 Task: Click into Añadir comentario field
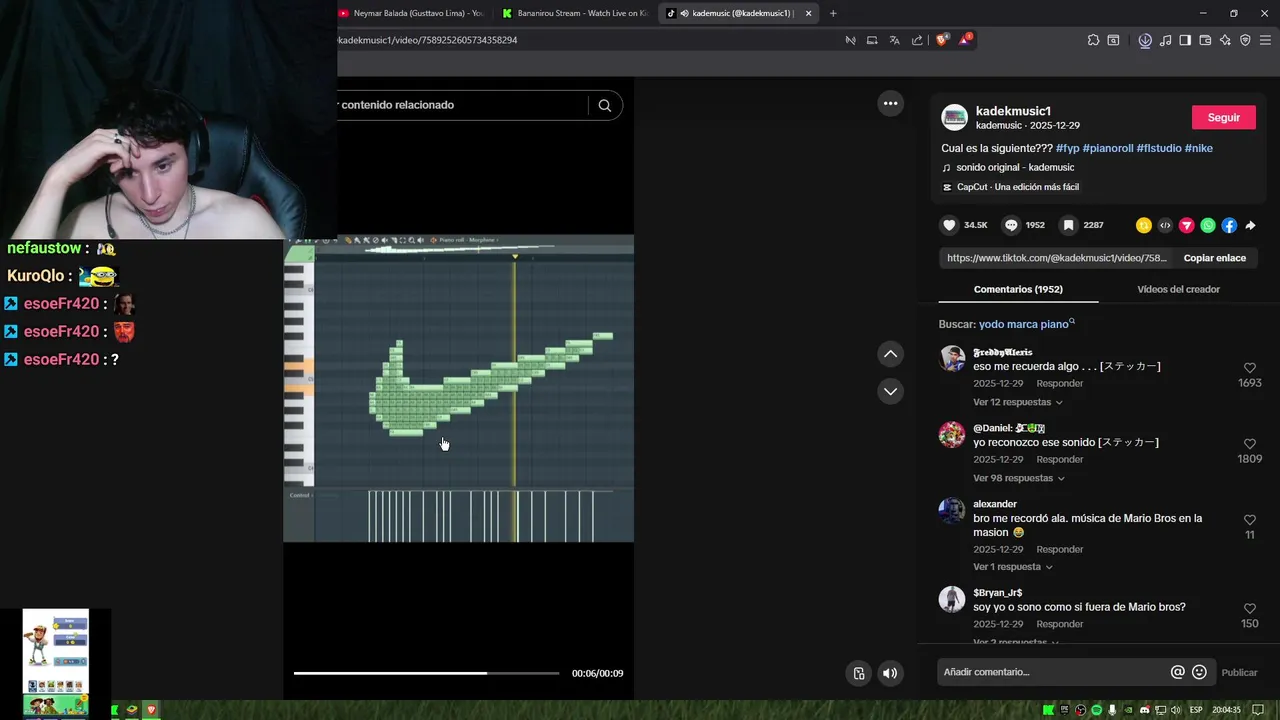coord(1052,672)
